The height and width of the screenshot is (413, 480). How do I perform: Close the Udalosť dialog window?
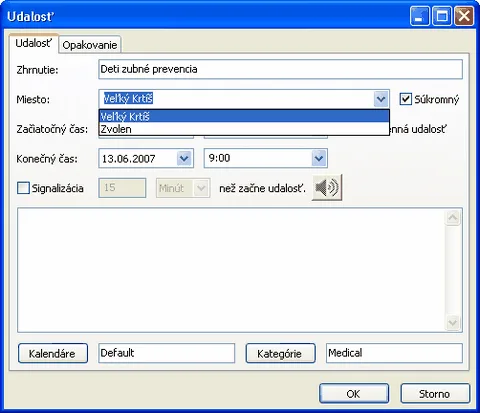pyautogui.click(x=464, y=16)
